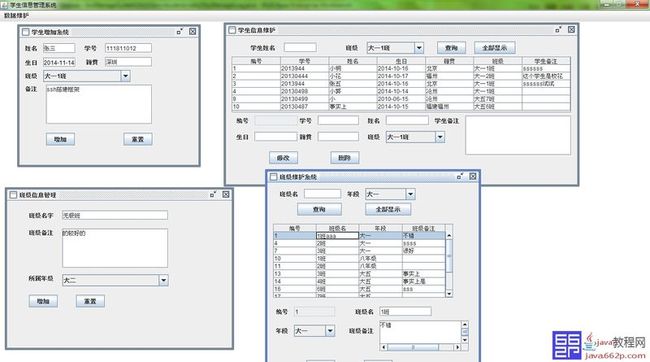Viewport: 650px width, 362px height.
Task: Select class table row numbered 10
Action: [x=359, y=258]
